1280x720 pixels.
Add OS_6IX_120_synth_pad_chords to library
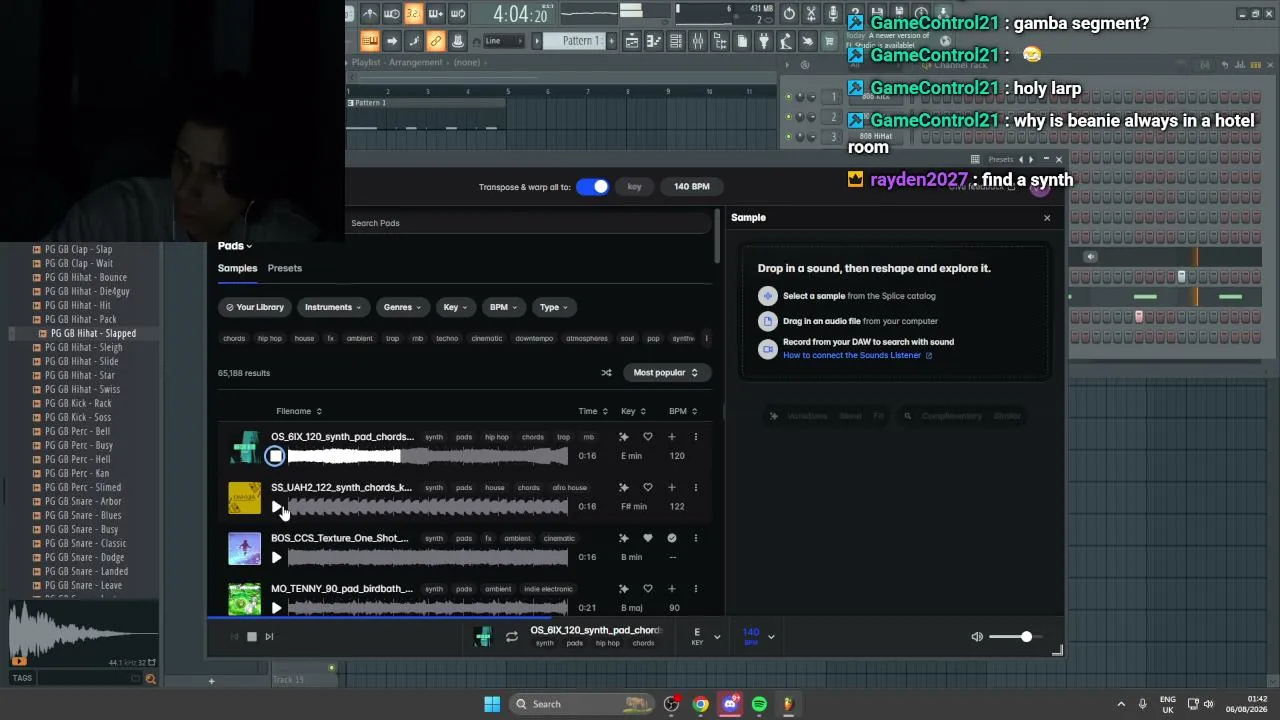(x=672, y=437)
